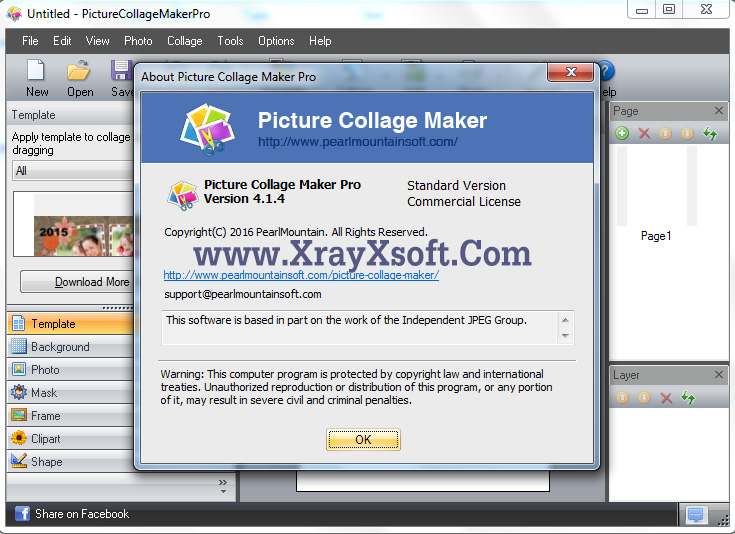
Task: Click the Commercial License text
Action: pos(464,202)
